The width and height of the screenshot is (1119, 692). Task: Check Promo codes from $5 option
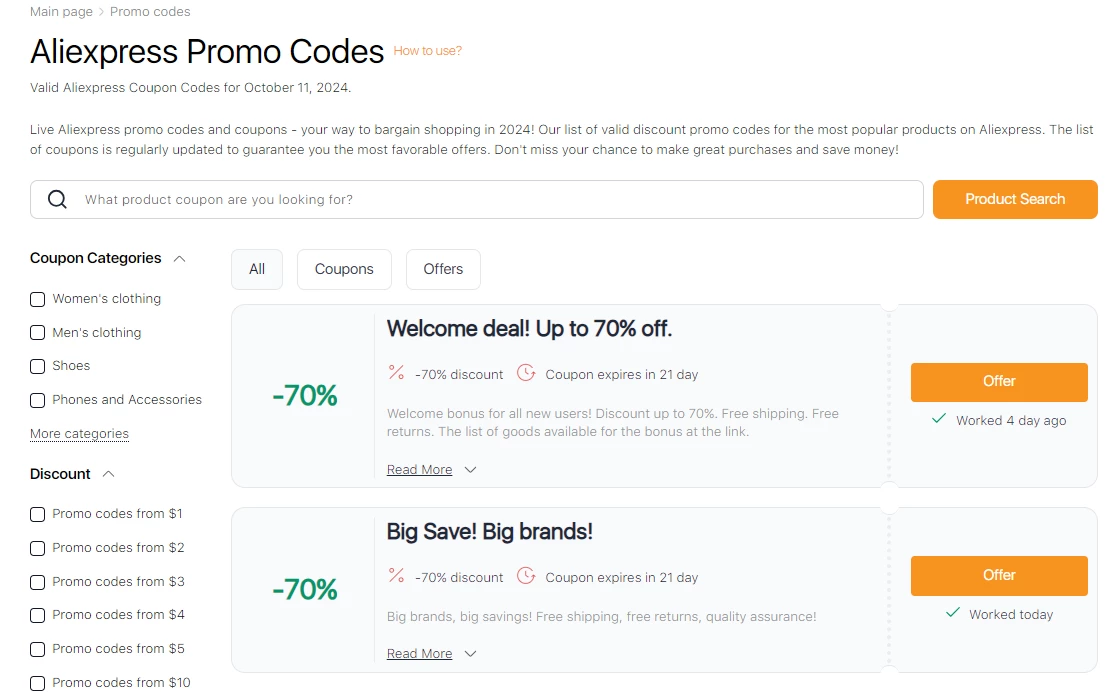click(38, 649)
